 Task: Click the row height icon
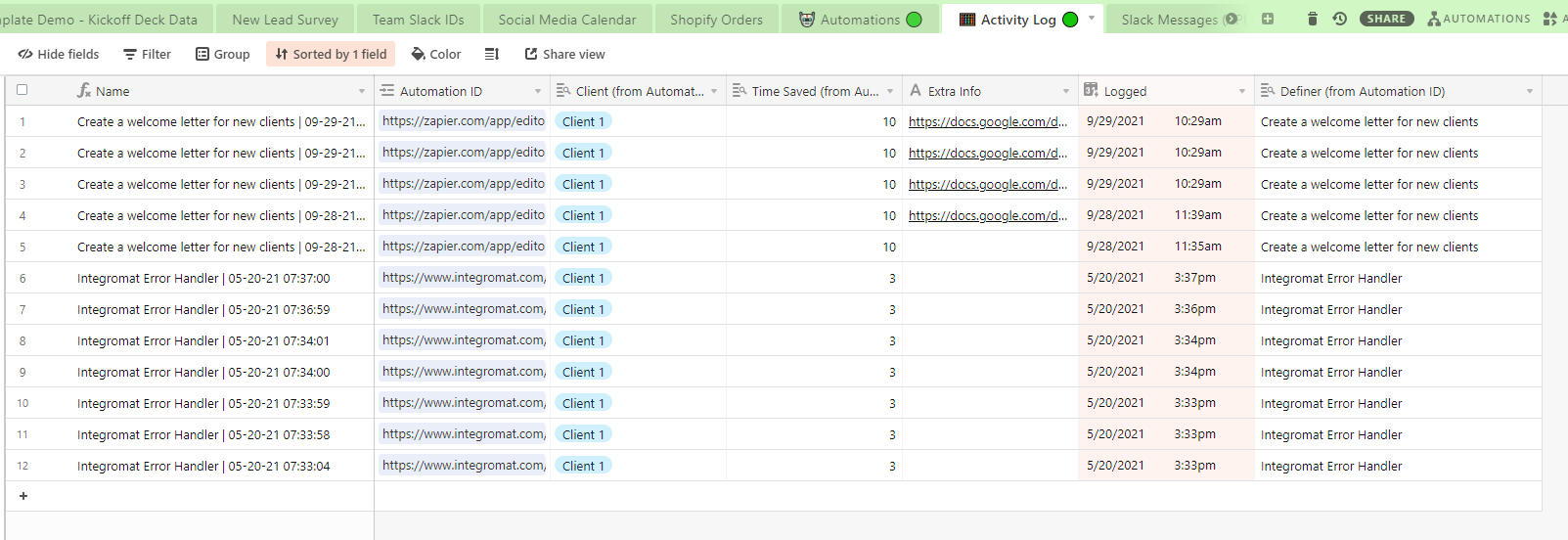(x=492, y=54)
